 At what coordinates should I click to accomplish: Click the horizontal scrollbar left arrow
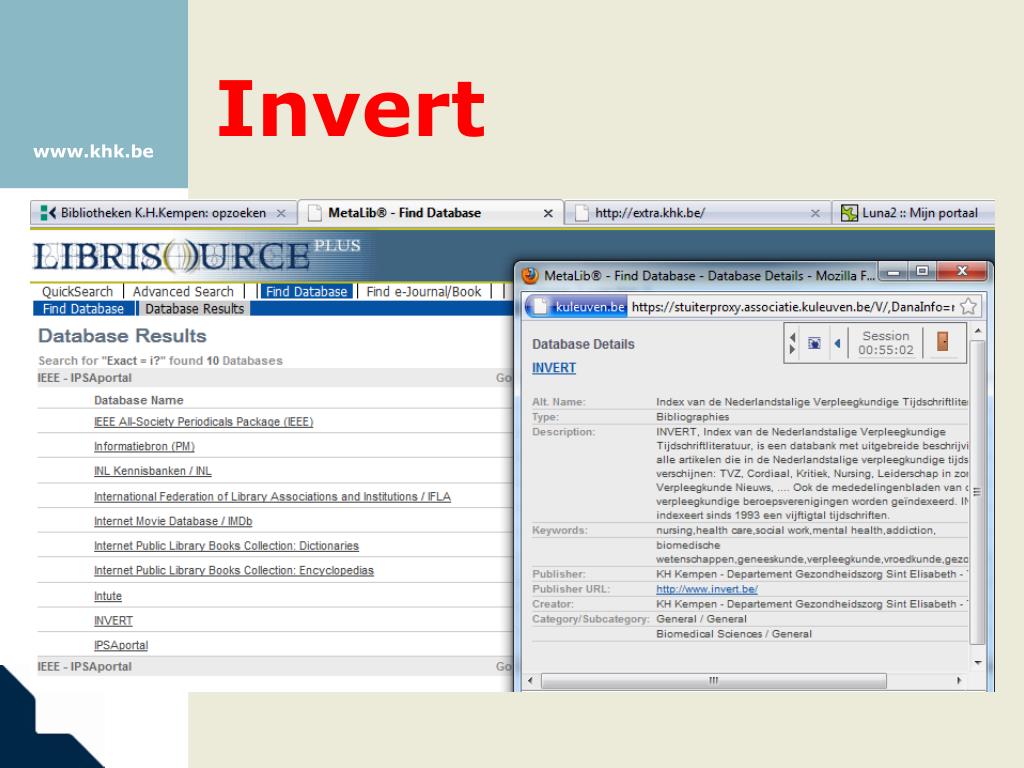click(x=530, y=680)
